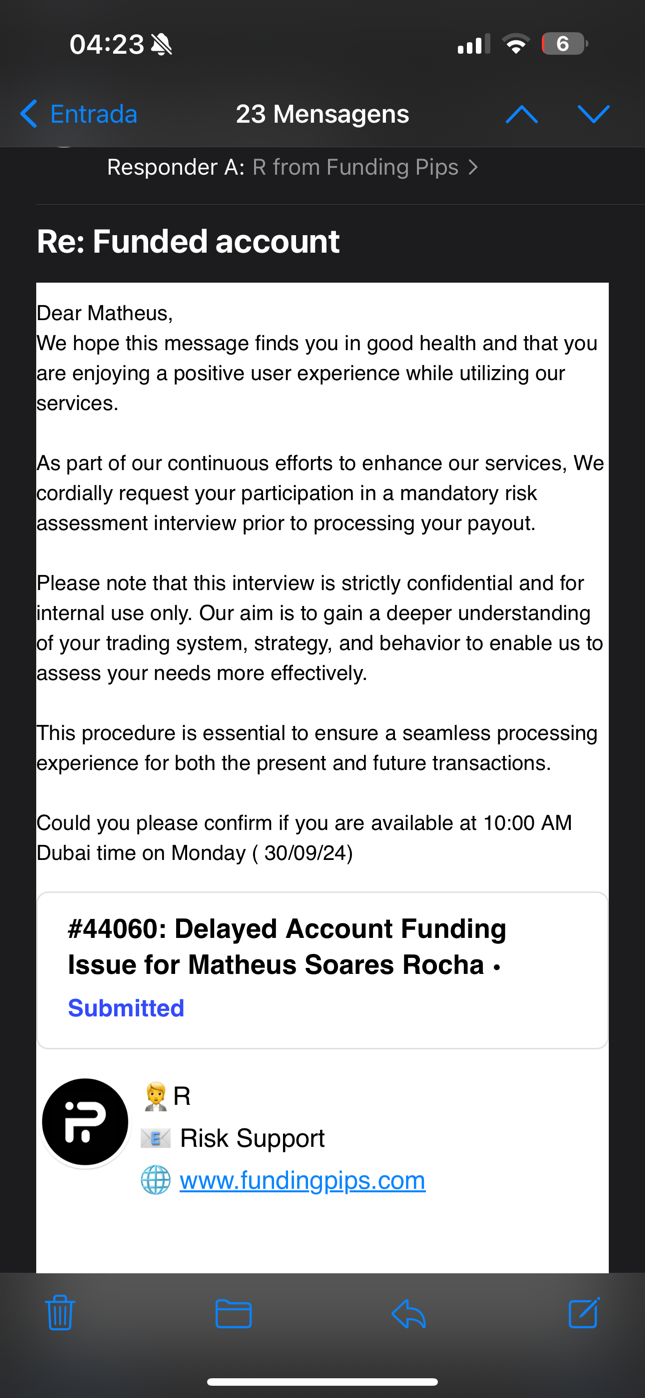Tap the Entrada back label
Screen dimensions: 645x1398
93,114
